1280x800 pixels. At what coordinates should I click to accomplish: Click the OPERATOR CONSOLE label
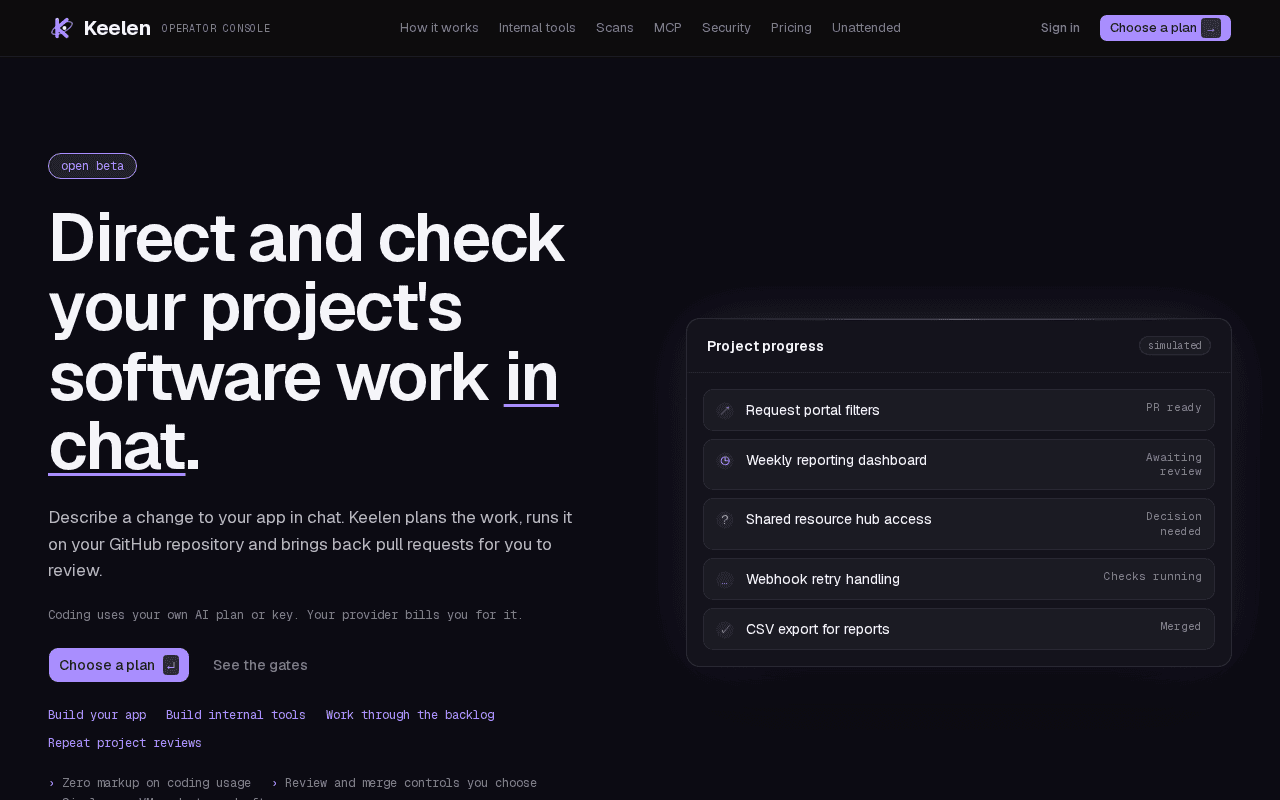(x=216, y=29)
